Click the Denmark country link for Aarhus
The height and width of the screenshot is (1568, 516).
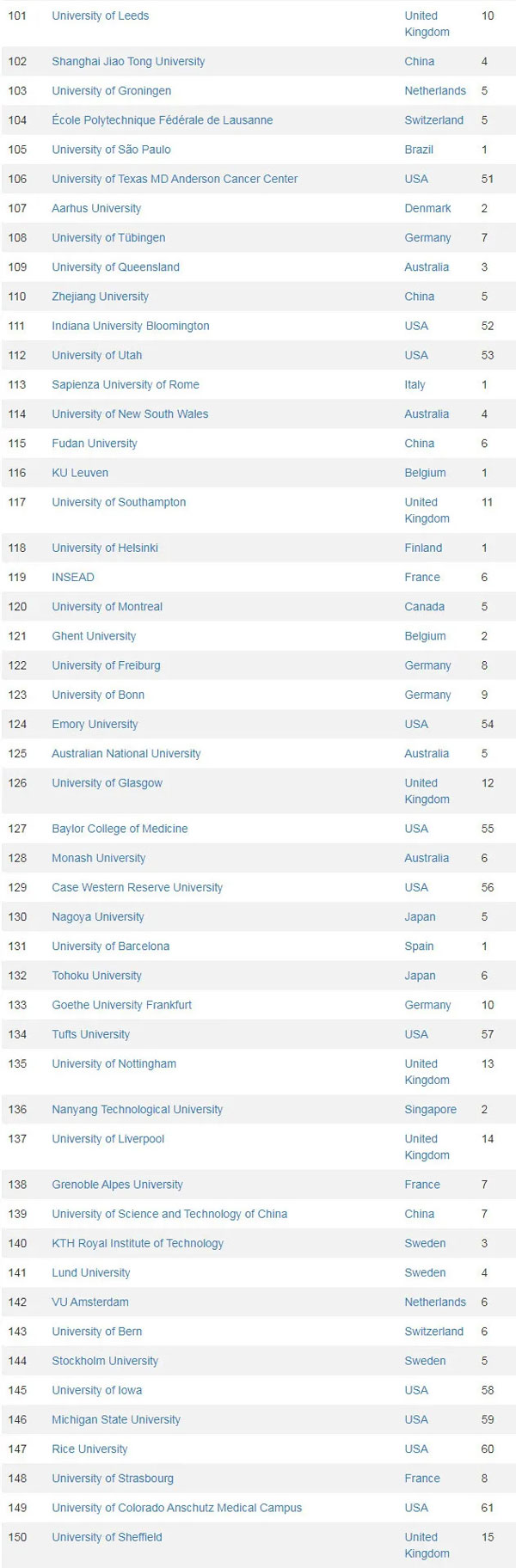click(x=427, y=208)
